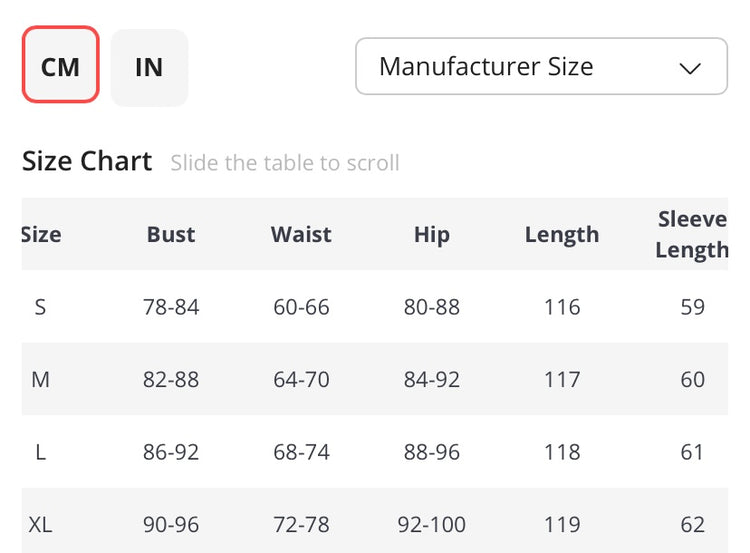This screenshot has width=750, height=553.
Task: Open the Manufacturer Size dropdown
Action: pos(540,67)
